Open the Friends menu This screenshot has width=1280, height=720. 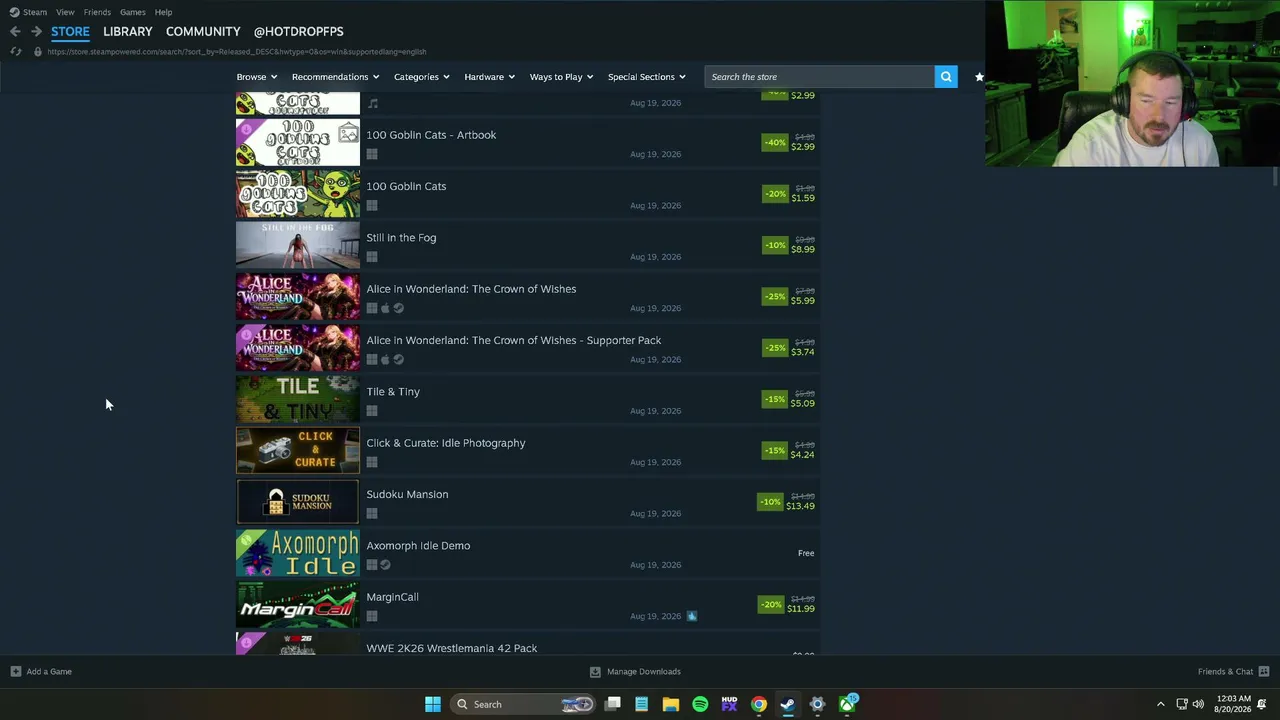point(97,12)
